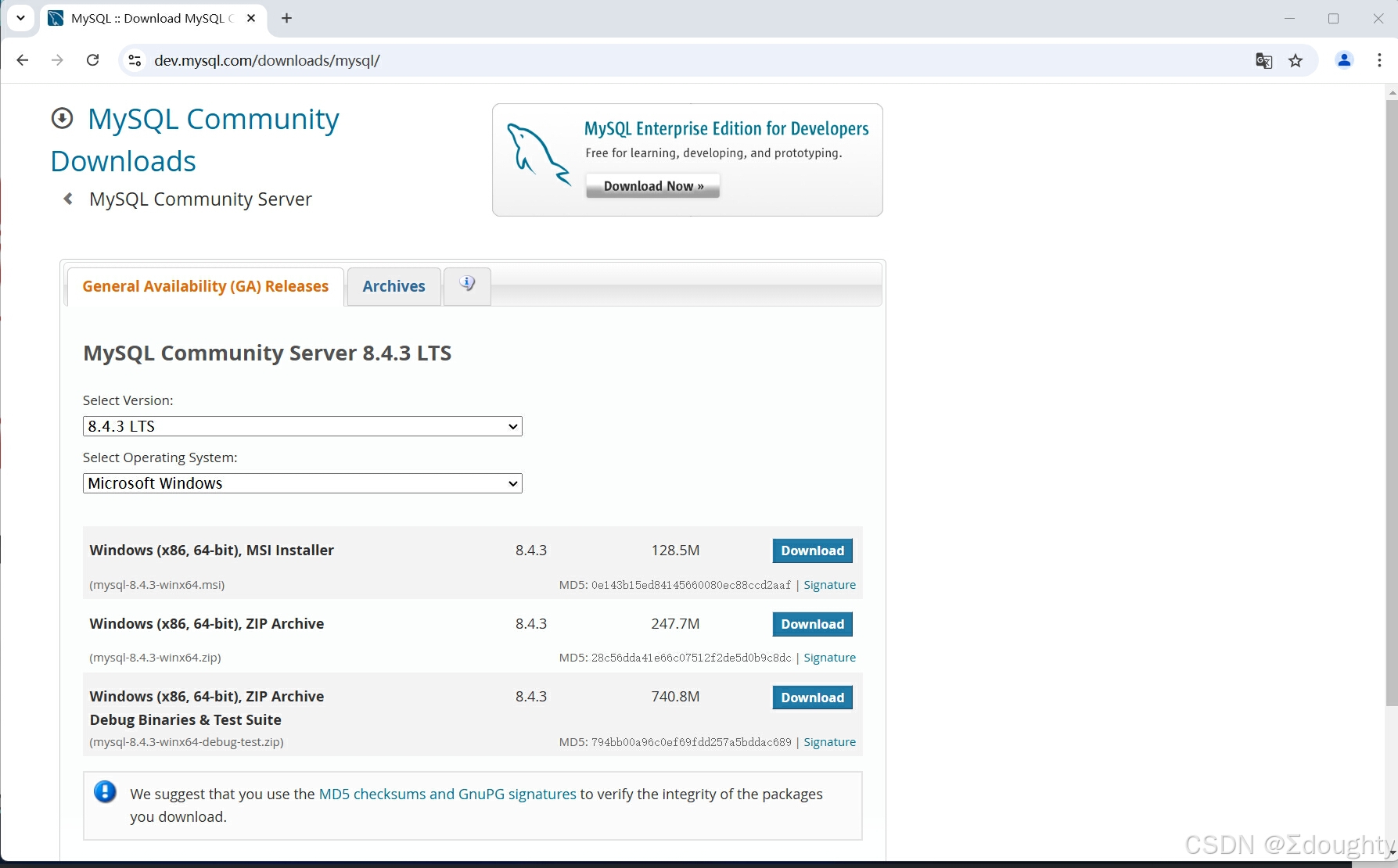
Task: Click the MD5 value 28c56dda41e66c07512f2de5d0b9c8dc
Action: (x=691, y=658)
